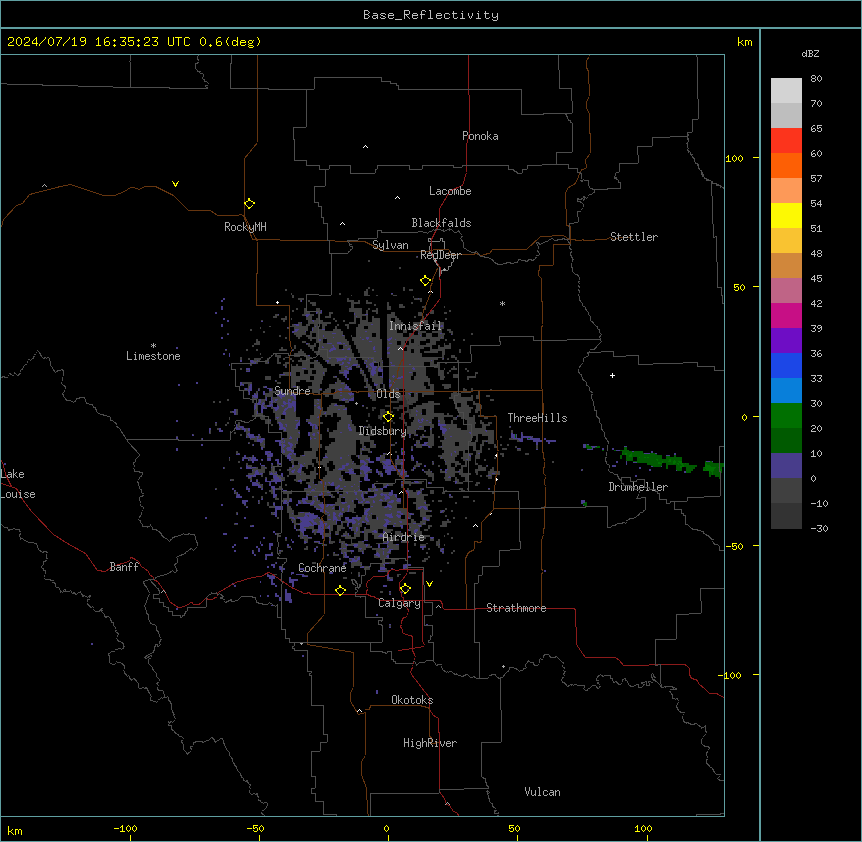Select the Lake Louise label on the map
The image size is (862, 842).
click(18, 484)
